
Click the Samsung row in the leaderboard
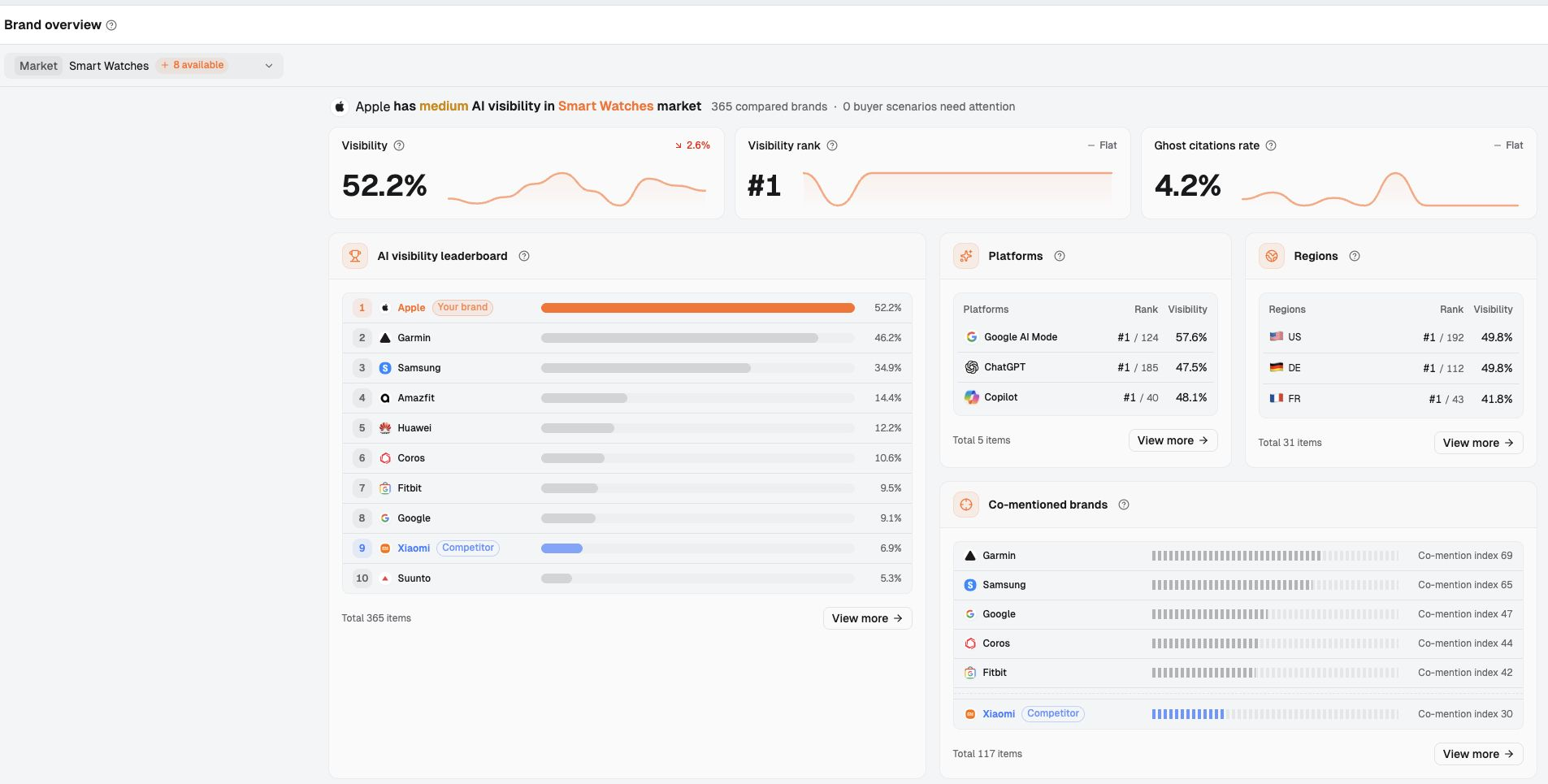[x=627, y=368]
